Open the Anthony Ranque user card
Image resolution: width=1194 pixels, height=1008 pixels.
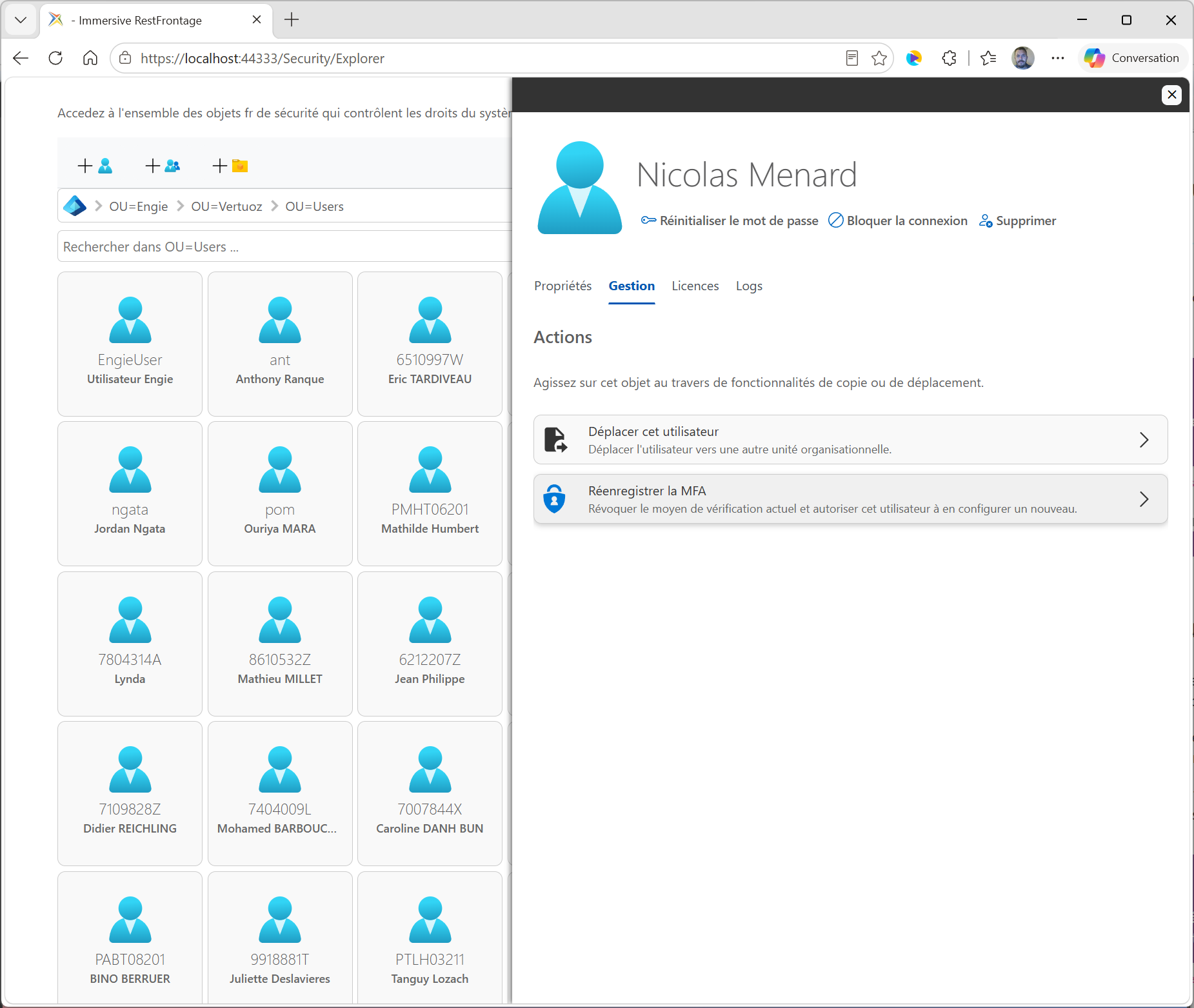[280, 344]
